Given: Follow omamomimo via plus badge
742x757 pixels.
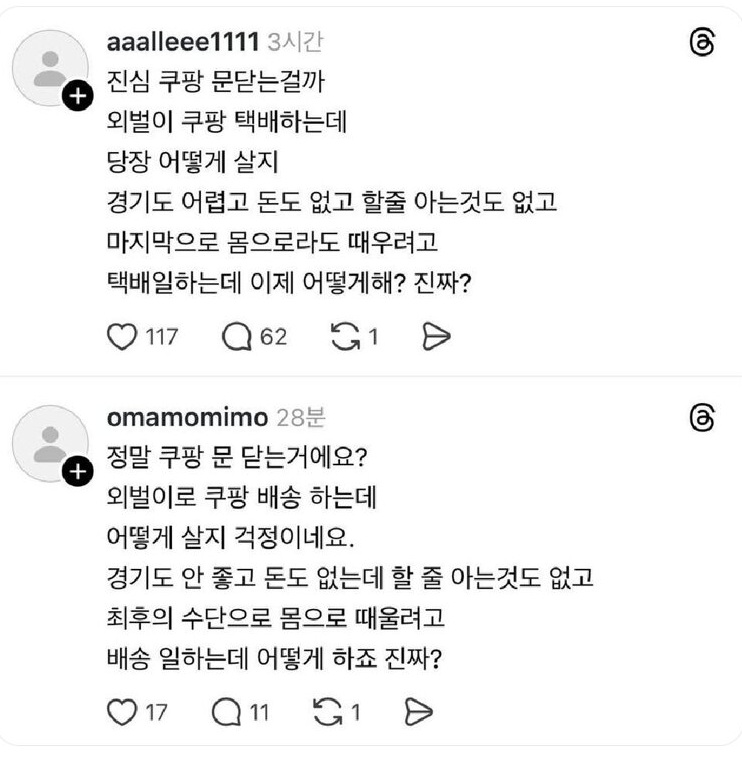Looking at the screenshot, I should pyautogui.click(x=78, y=471).
